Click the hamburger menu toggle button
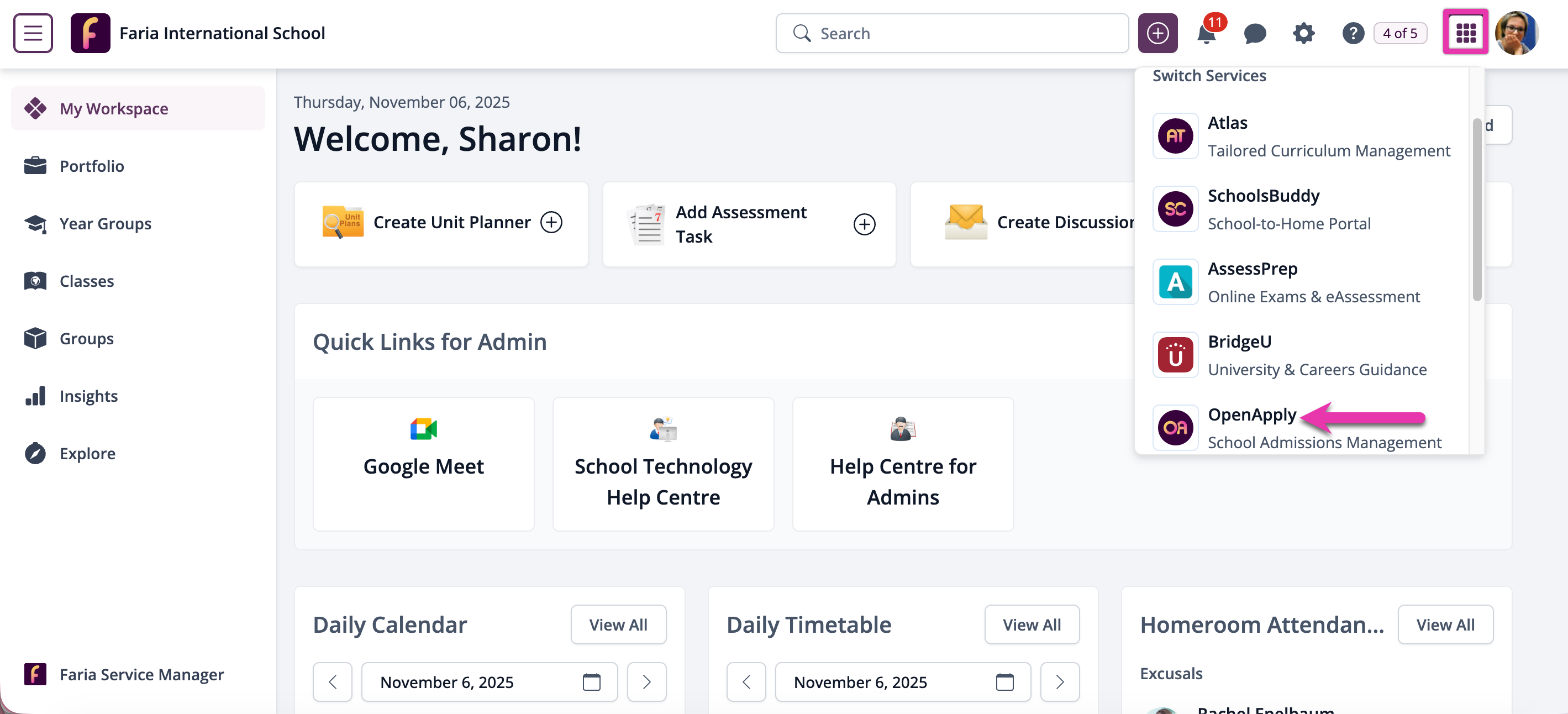1568x714 pixels. point(33,33)
